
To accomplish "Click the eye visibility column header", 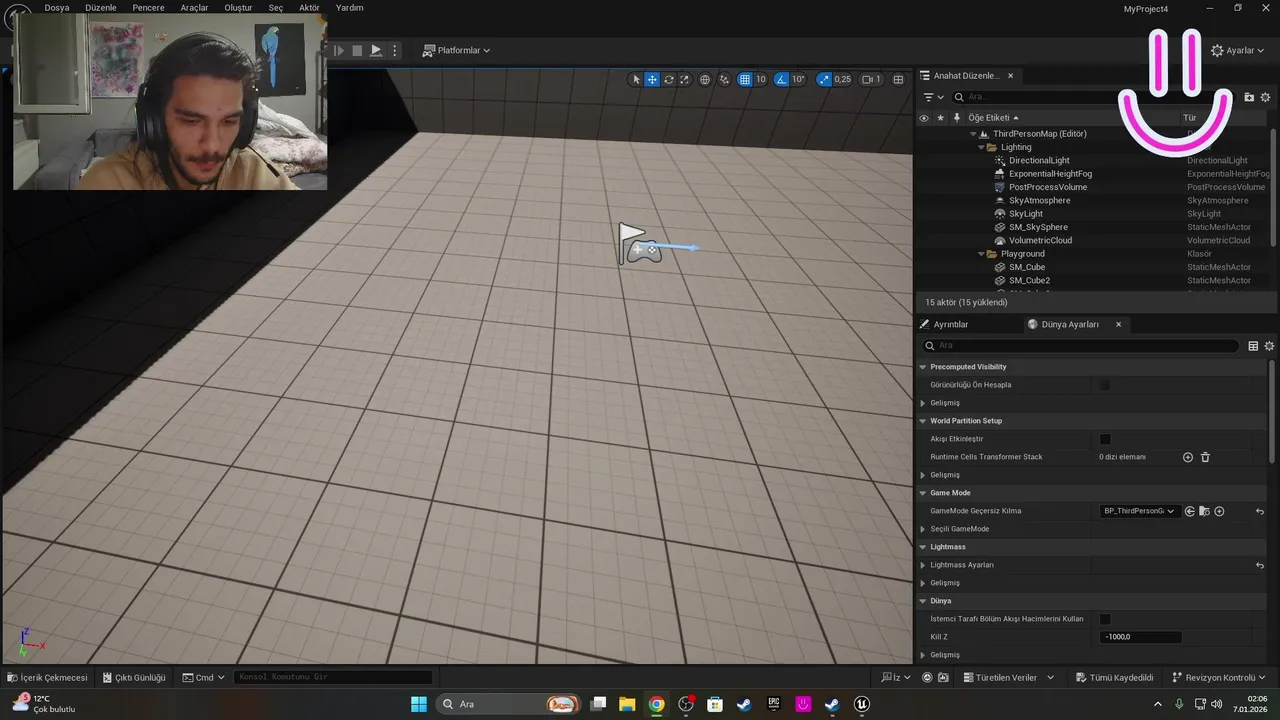I will (924, 118).
